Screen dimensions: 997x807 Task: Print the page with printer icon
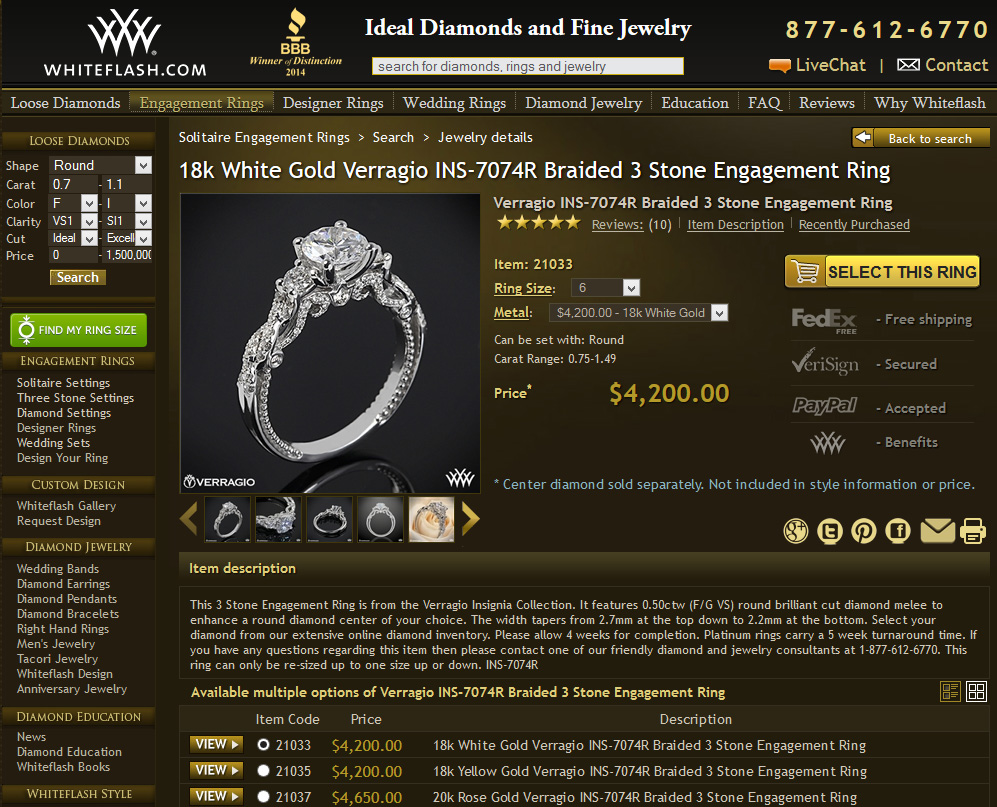[973, 530]
